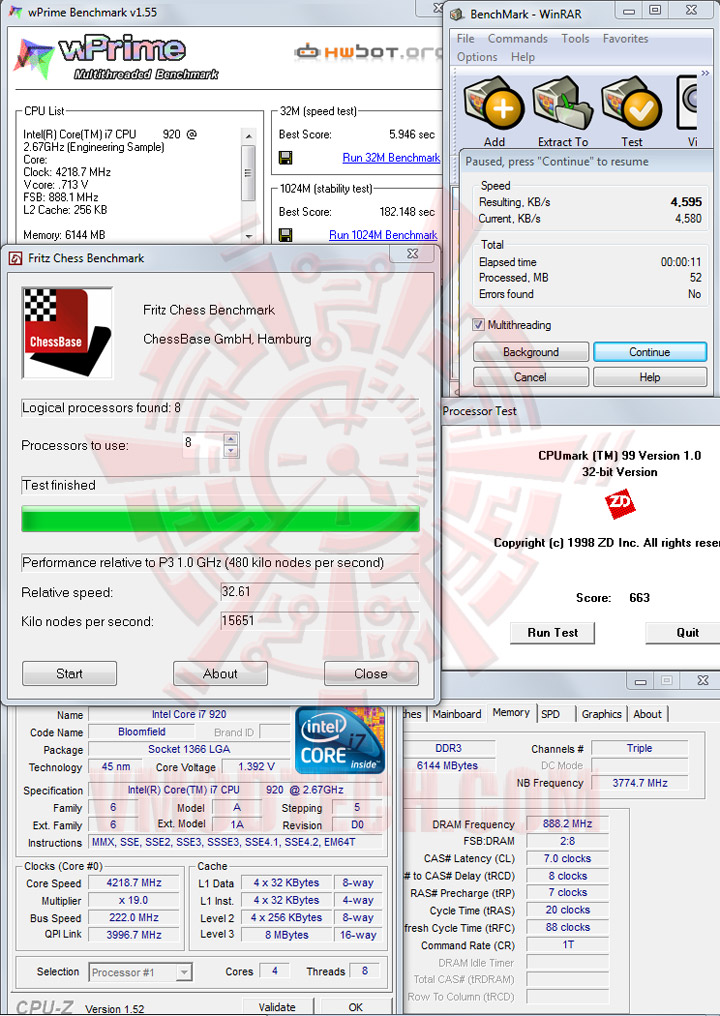Switch to the Graphics tab in CPU-Z
The height and width of the screenshot is (1016, 720).
(x=601, y=713)
